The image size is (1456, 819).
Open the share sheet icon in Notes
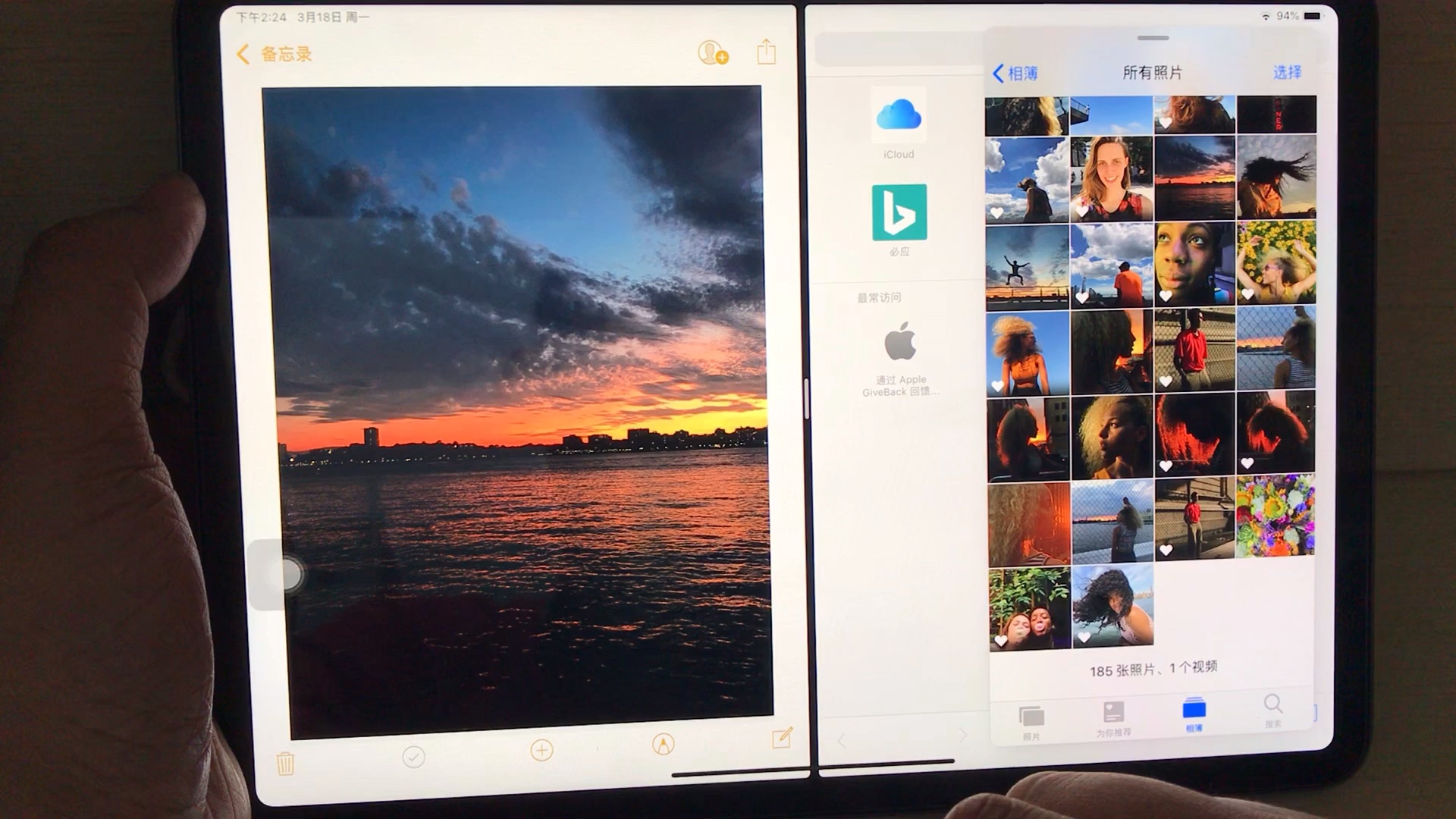point(767,52)
